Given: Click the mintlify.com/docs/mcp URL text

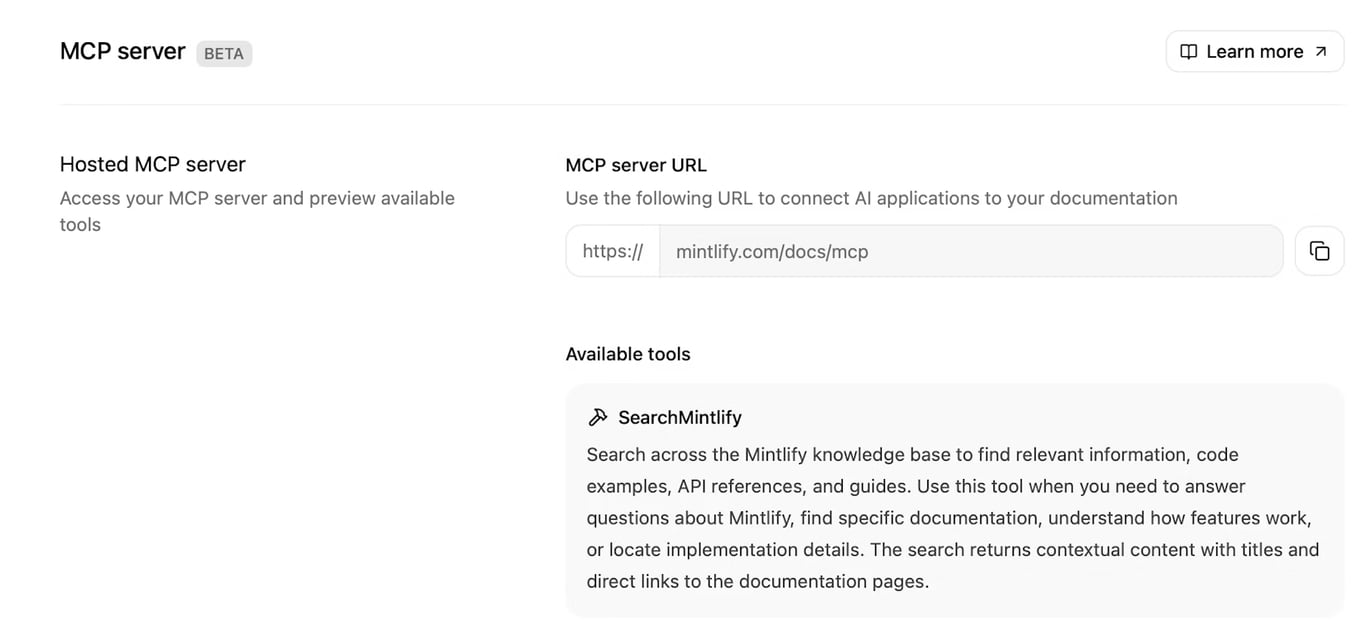Looking at the screenshot, I should (771, 251).
